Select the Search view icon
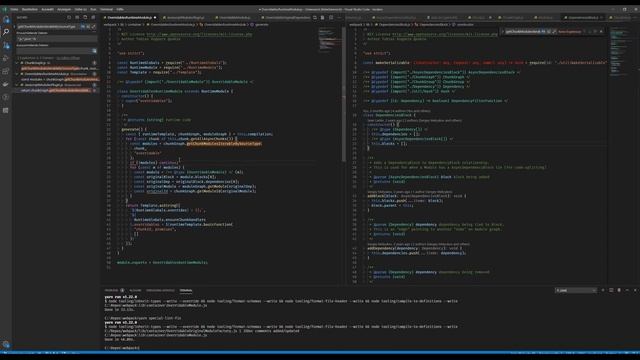640x360 pixels. click(6, 32)
